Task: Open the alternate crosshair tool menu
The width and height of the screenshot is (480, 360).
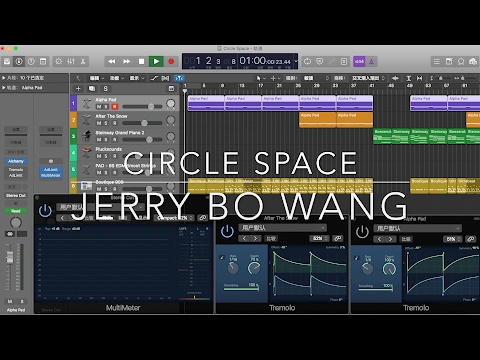Action: coord(275,78)
